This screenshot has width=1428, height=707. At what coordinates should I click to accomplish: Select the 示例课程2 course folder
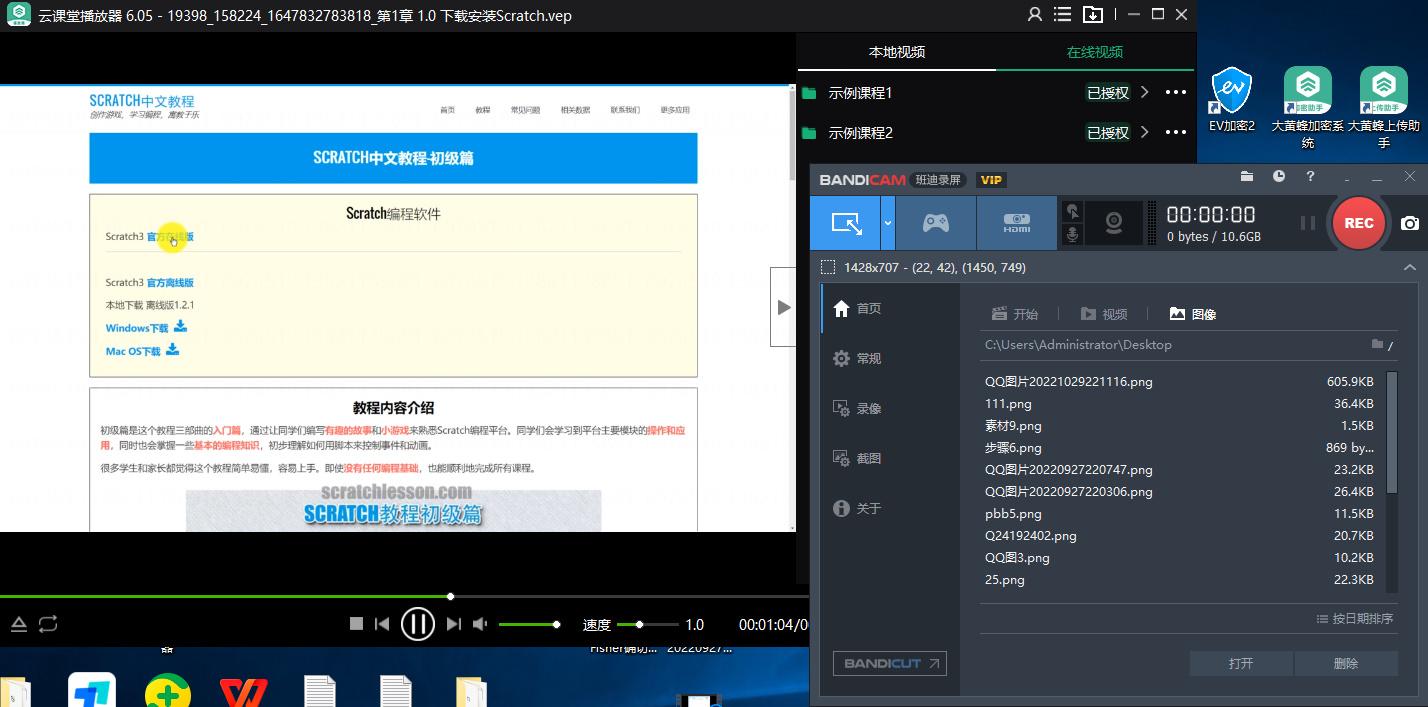point(861,132)
